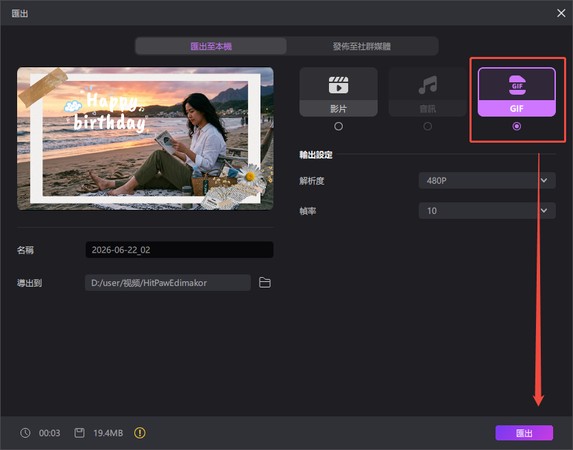This screenshot has height=450, width=573.
Task: Select the audio radio button
Action: click(x=427, y=126)
